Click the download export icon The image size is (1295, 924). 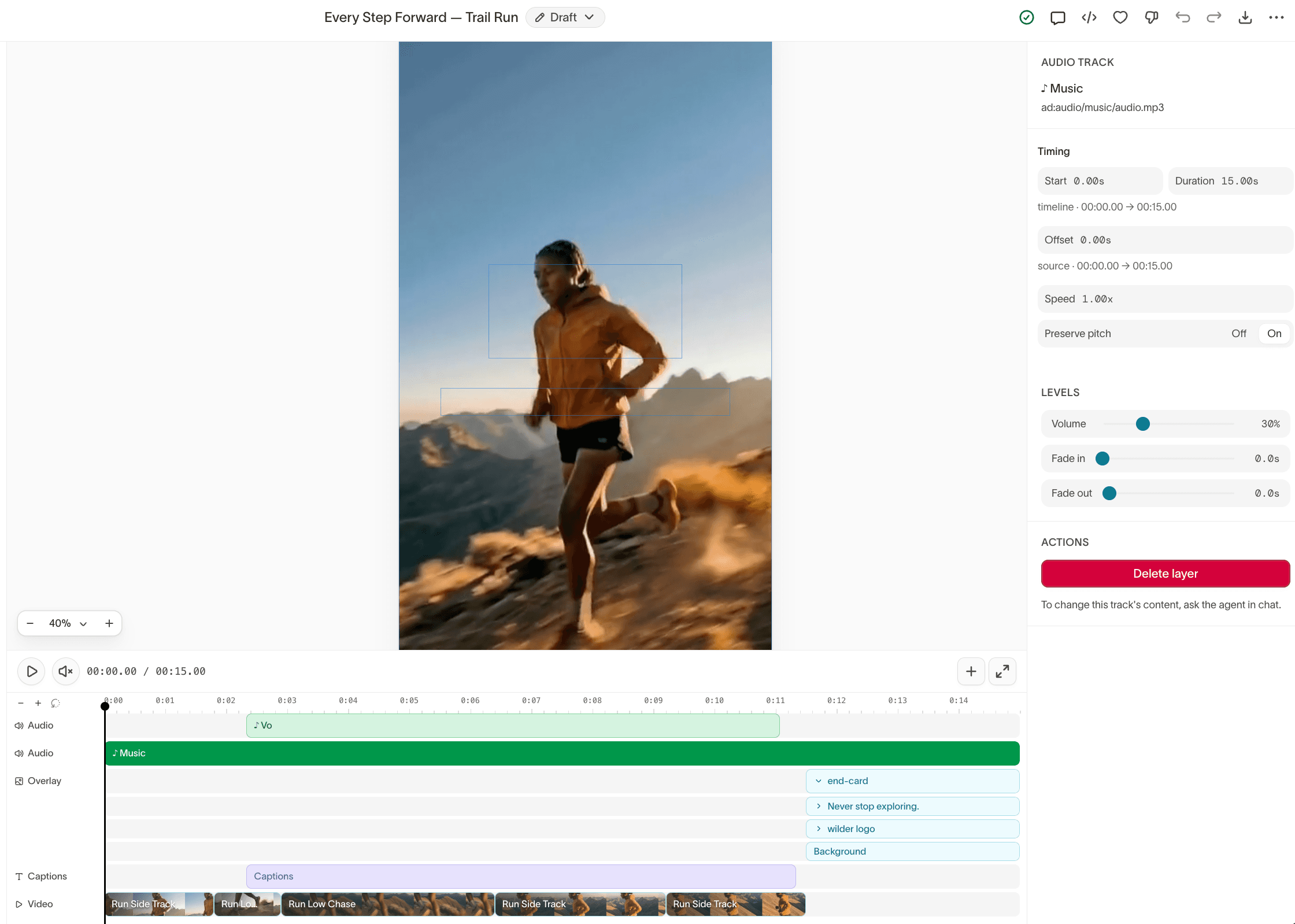click(x=1245, y=17)
